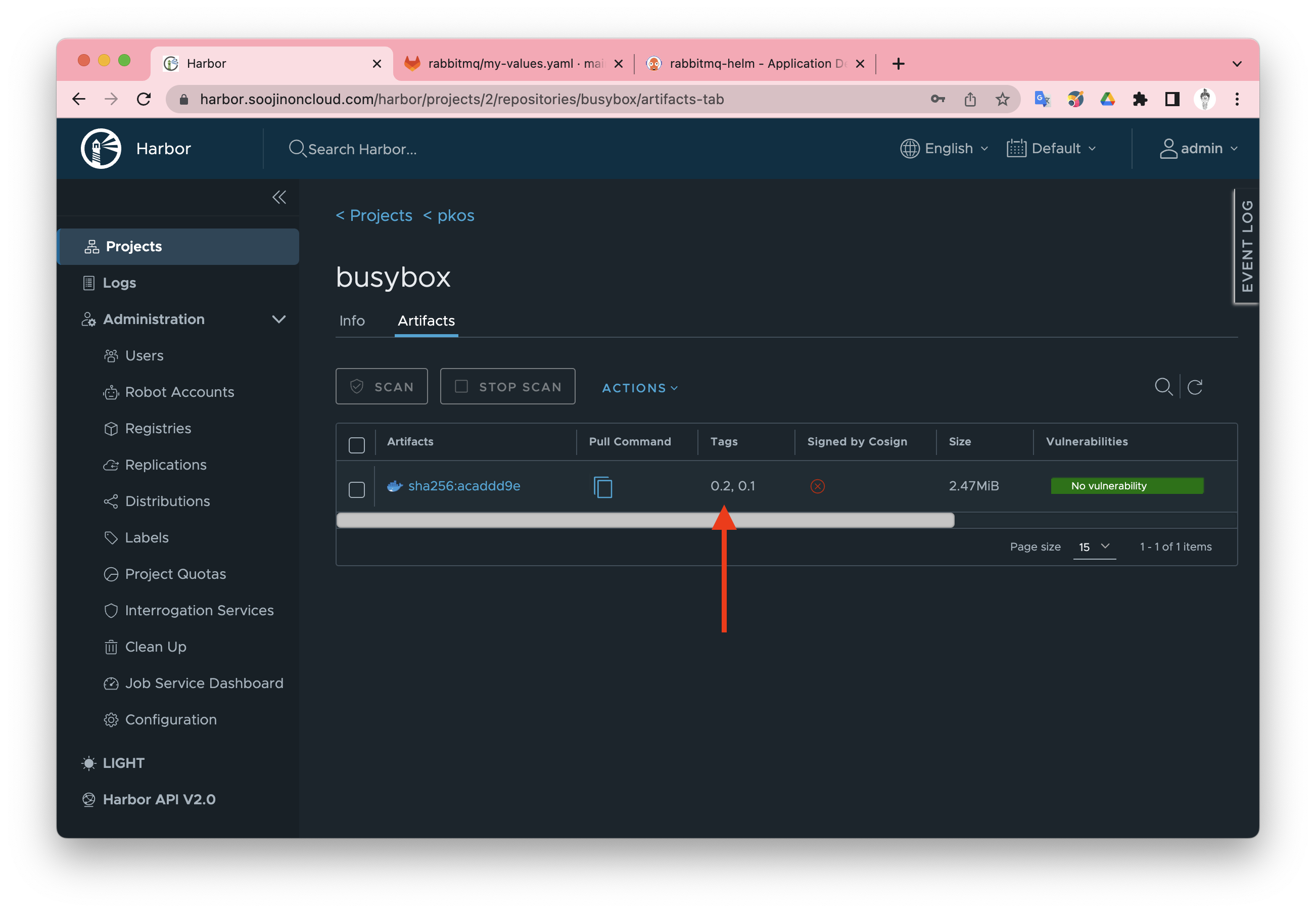Open the sha256:acaddd9e artifact link
This screenshot has width=1316, height=913.
pos(463,486)
